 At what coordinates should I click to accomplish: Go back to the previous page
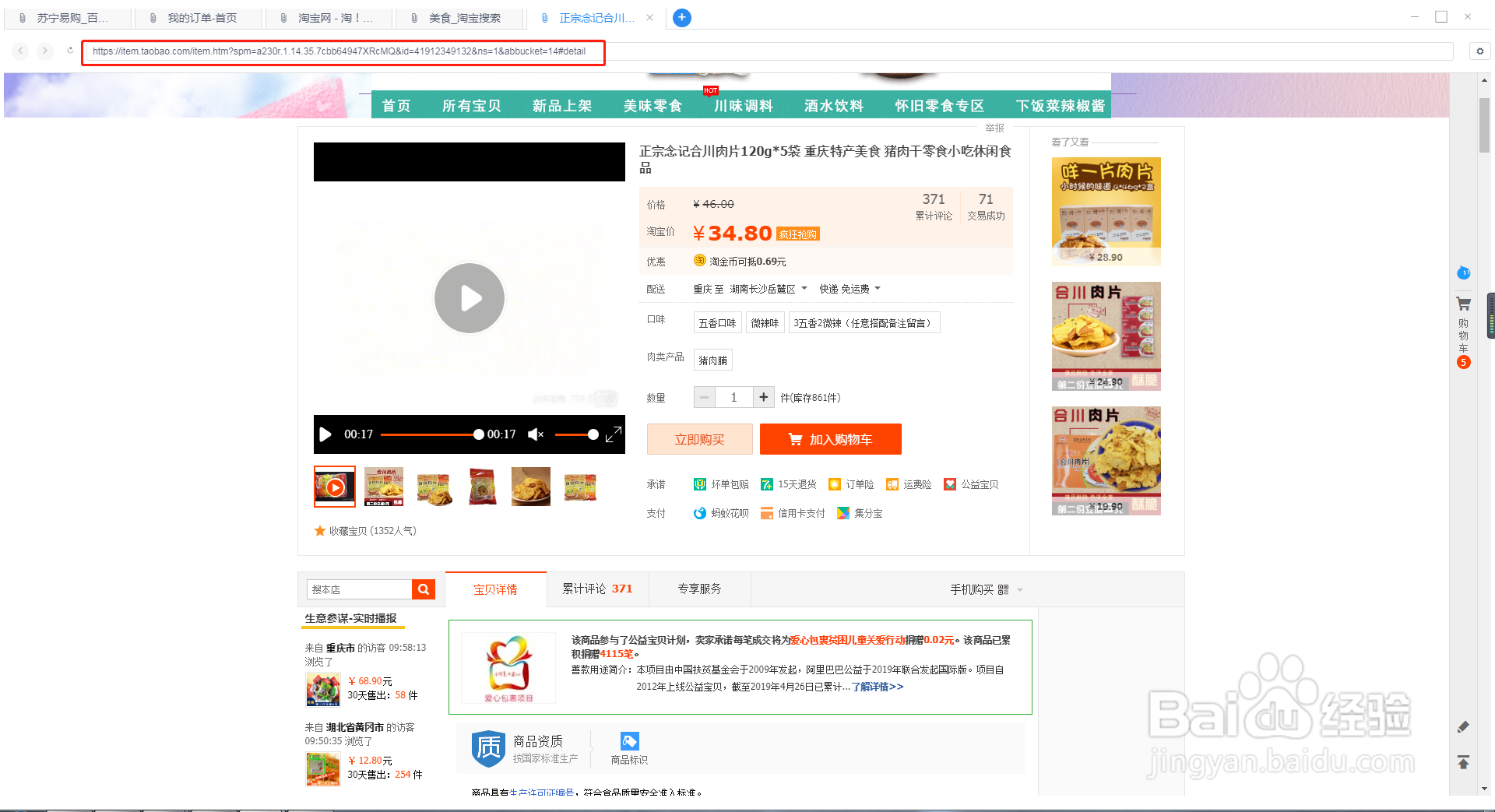[21, 51]
